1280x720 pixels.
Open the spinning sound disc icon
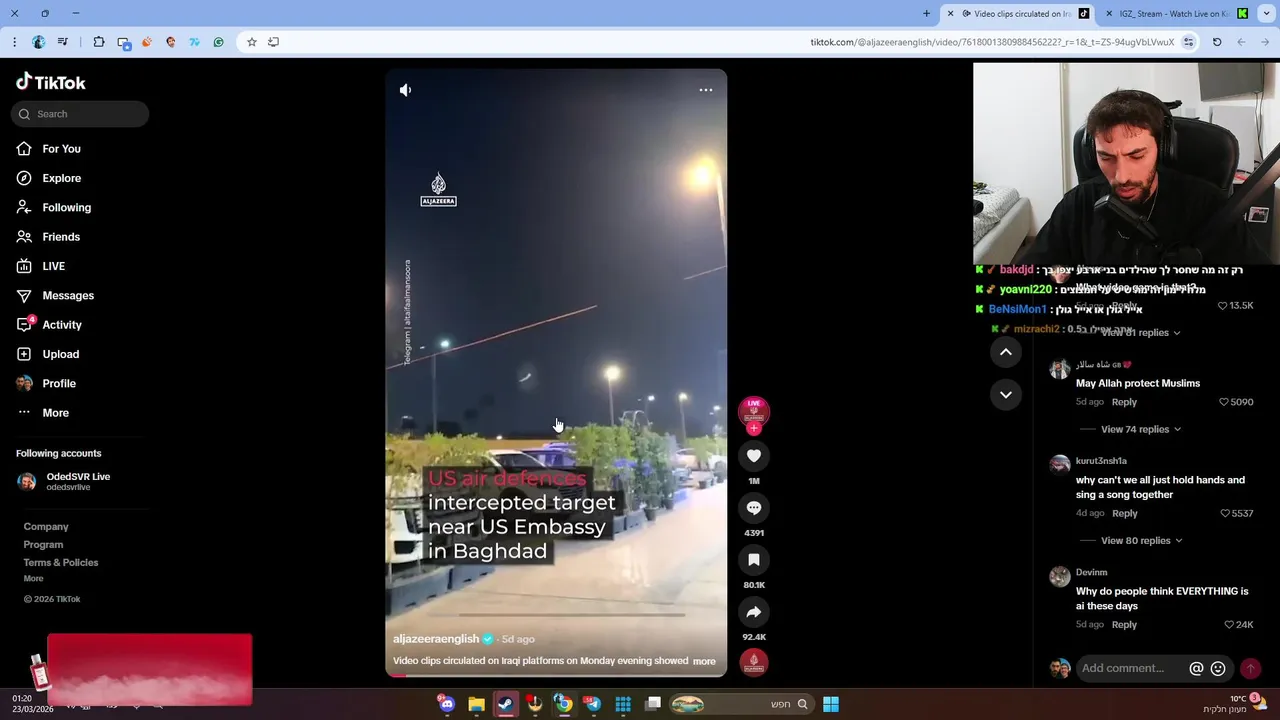coord(754,662)
